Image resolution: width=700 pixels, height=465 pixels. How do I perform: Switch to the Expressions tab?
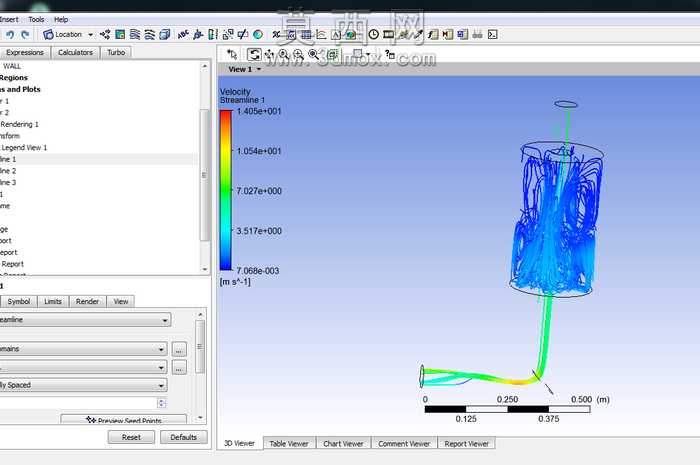25,52
